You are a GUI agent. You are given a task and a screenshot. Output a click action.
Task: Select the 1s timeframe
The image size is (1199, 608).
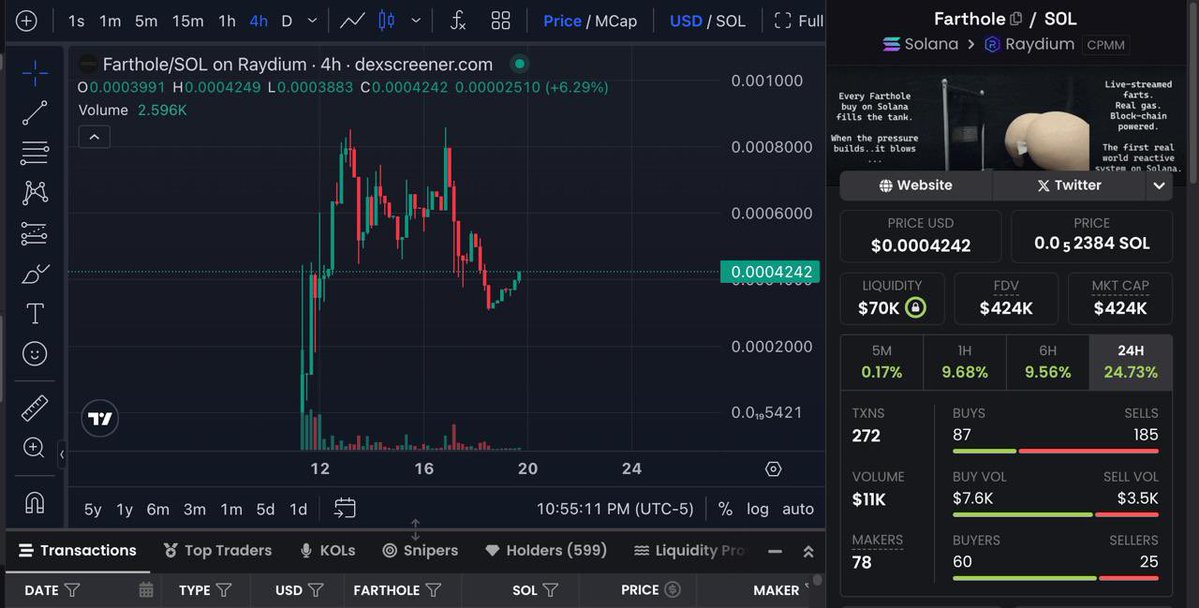click(x=76, y=21)
